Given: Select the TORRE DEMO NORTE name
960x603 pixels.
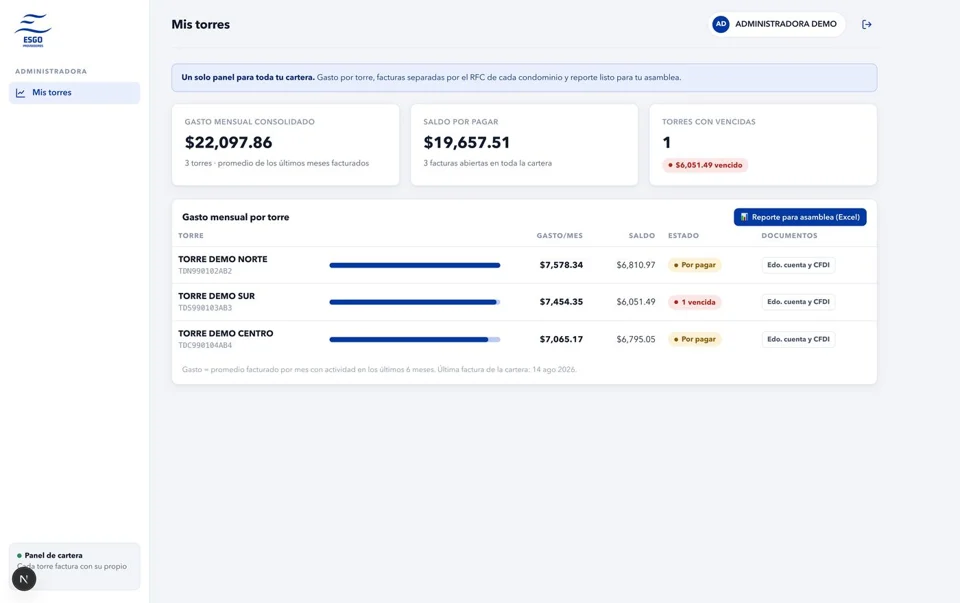Looking at the screenshot, I should point(222,259).
